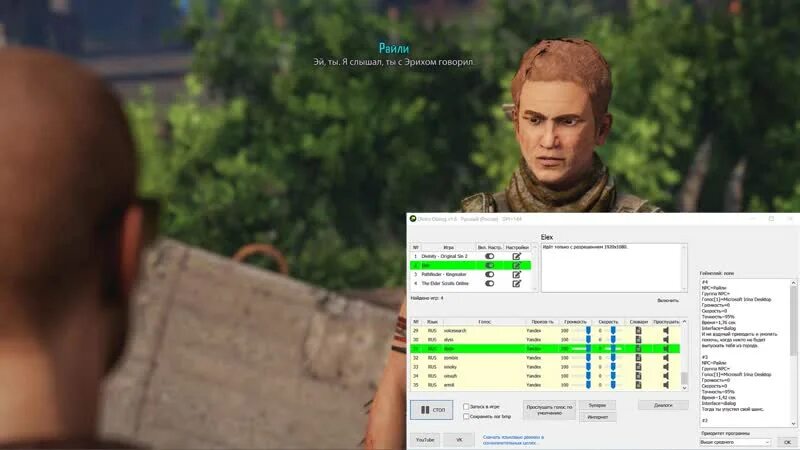The height and width of the screenshot is (450, 800).
Task: Open settings editor for The Elder Scrolls Online
Action: coord(516,284)
